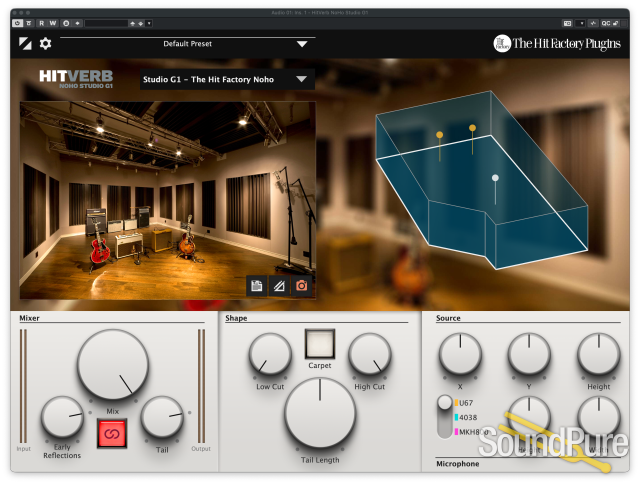This screenshot has height=484, width=640.
Task: Click the Source Y position knob
Action: 529,354
